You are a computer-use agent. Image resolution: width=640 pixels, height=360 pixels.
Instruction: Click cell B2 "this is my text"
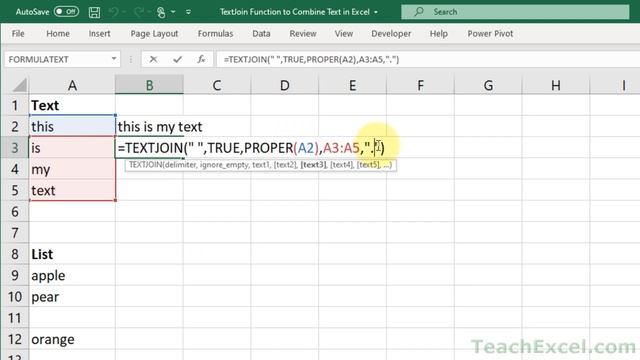click(x=149, y=127)
